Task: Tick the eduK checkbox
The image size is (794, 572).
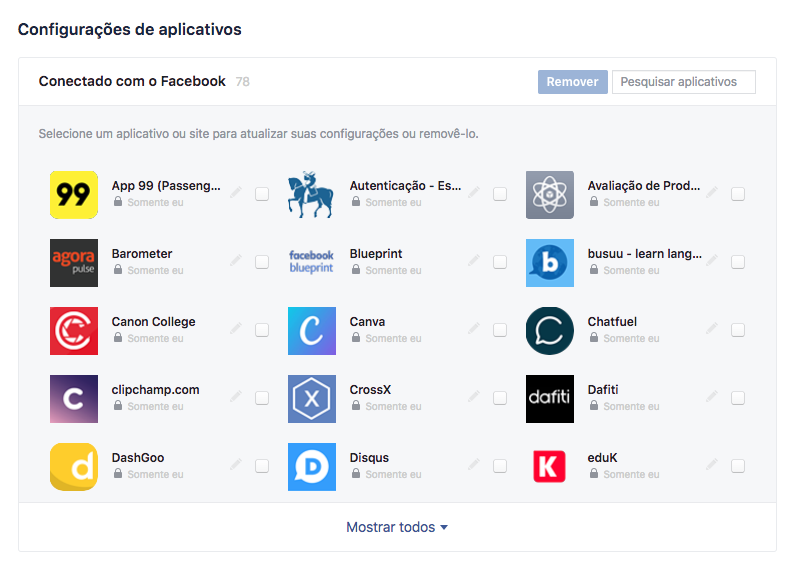Action: click(738, 466)
